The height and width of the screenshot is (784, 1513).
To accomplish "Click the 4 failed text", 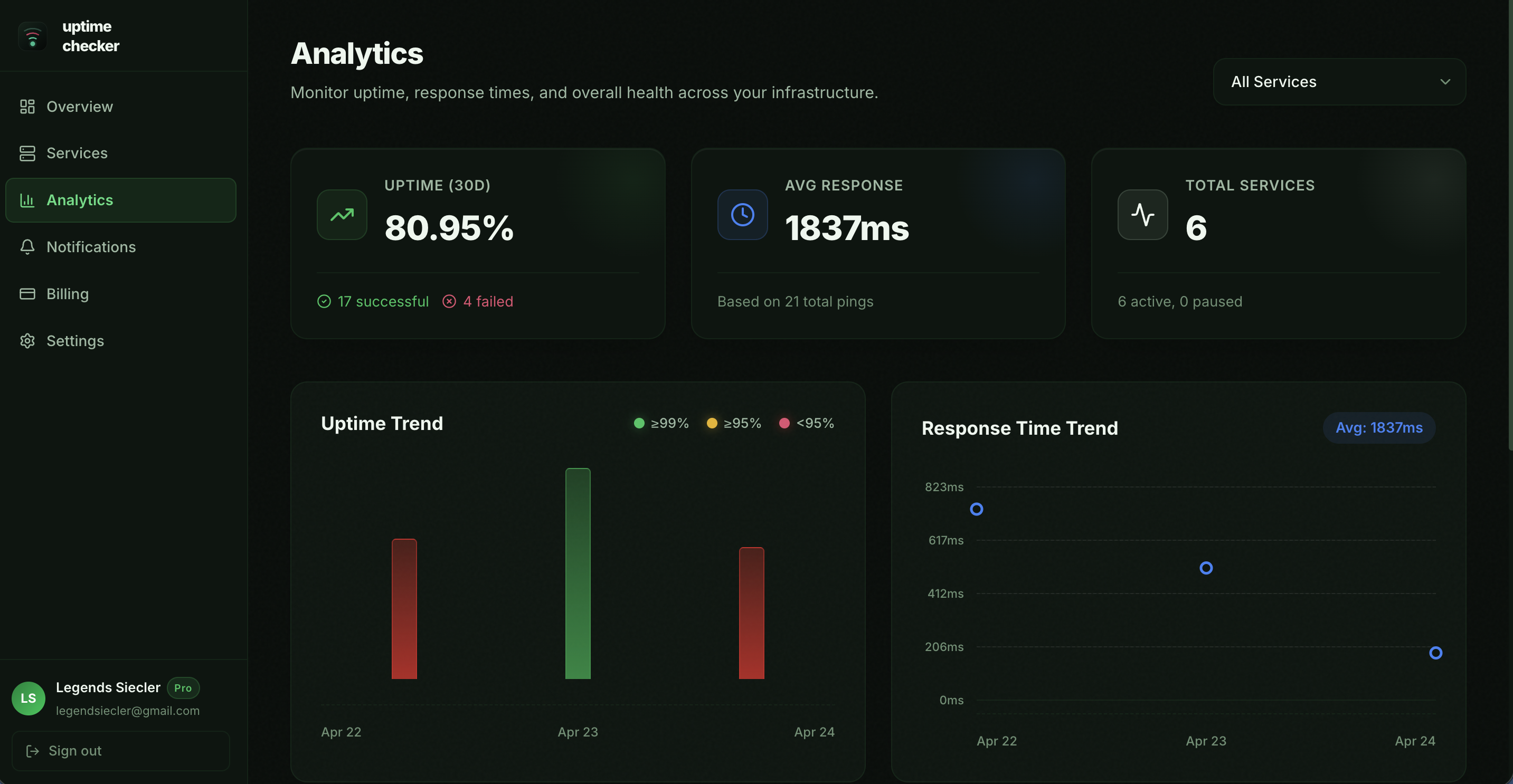I will point(488,302).
